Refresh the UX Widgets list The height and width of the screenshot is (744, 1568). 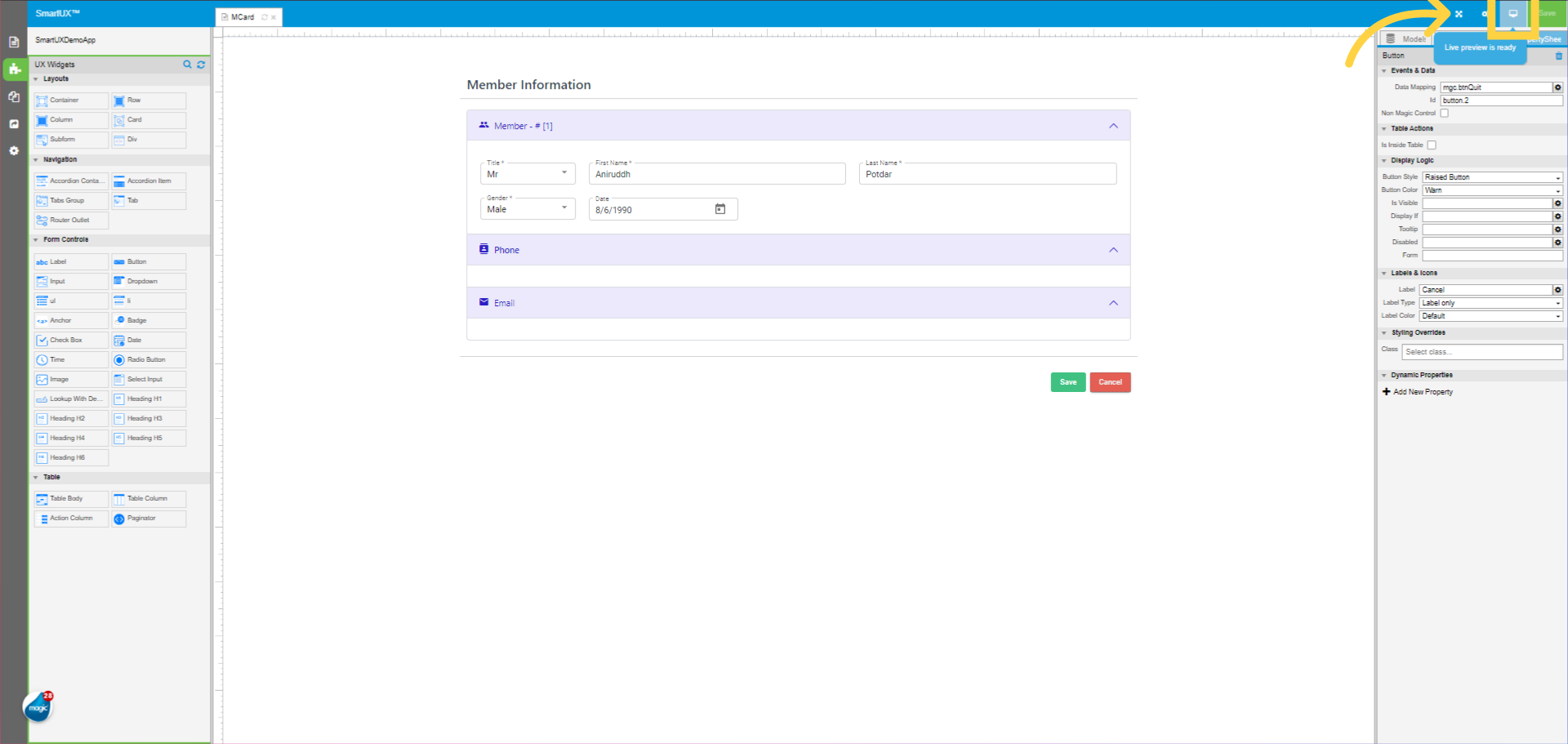201,65
